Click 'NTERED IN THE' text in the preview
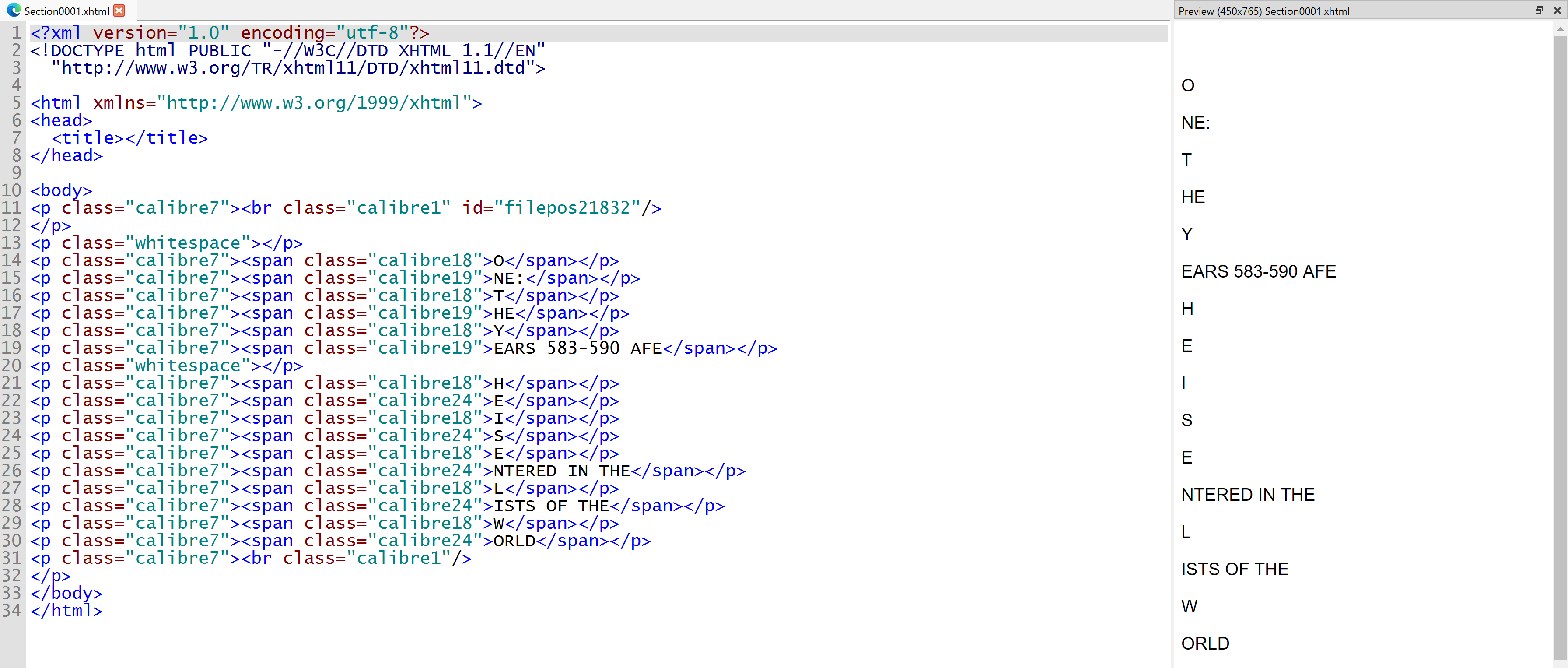The height and width of the screenshot is (668, 1568). pos(1247,495)
